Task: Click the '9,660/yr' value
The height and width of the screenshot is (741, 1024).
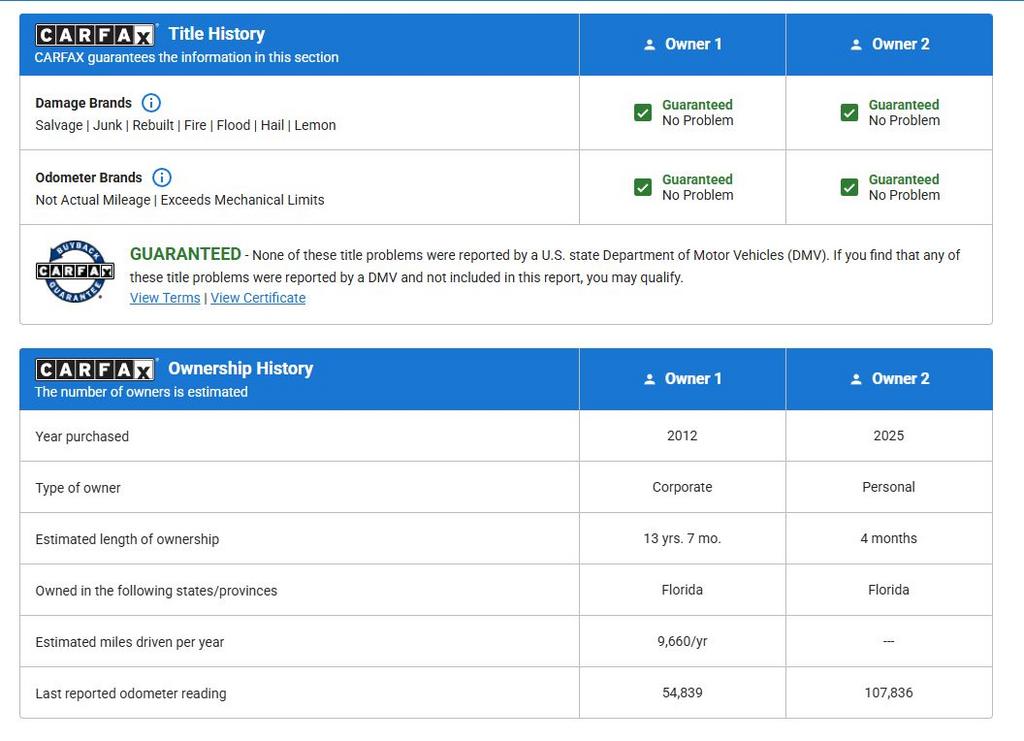Action: (682, 641)
